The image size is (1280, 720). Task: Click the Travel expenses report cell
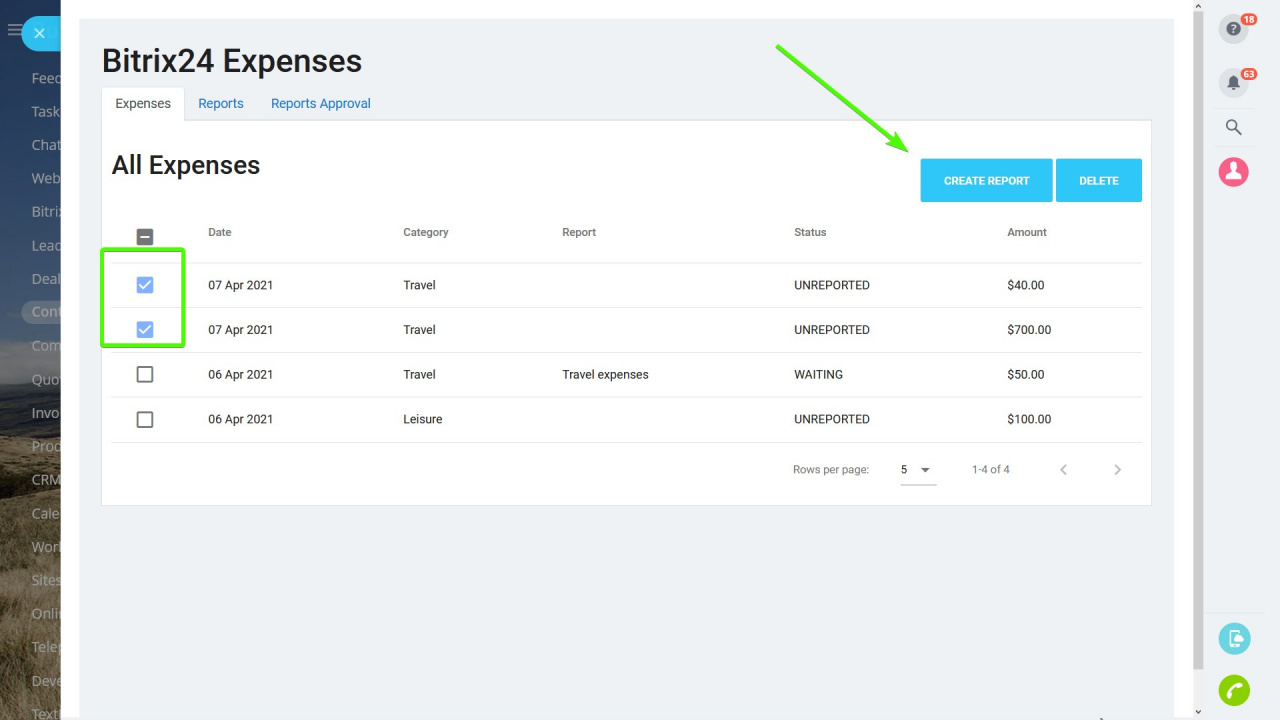click(605, 375)
